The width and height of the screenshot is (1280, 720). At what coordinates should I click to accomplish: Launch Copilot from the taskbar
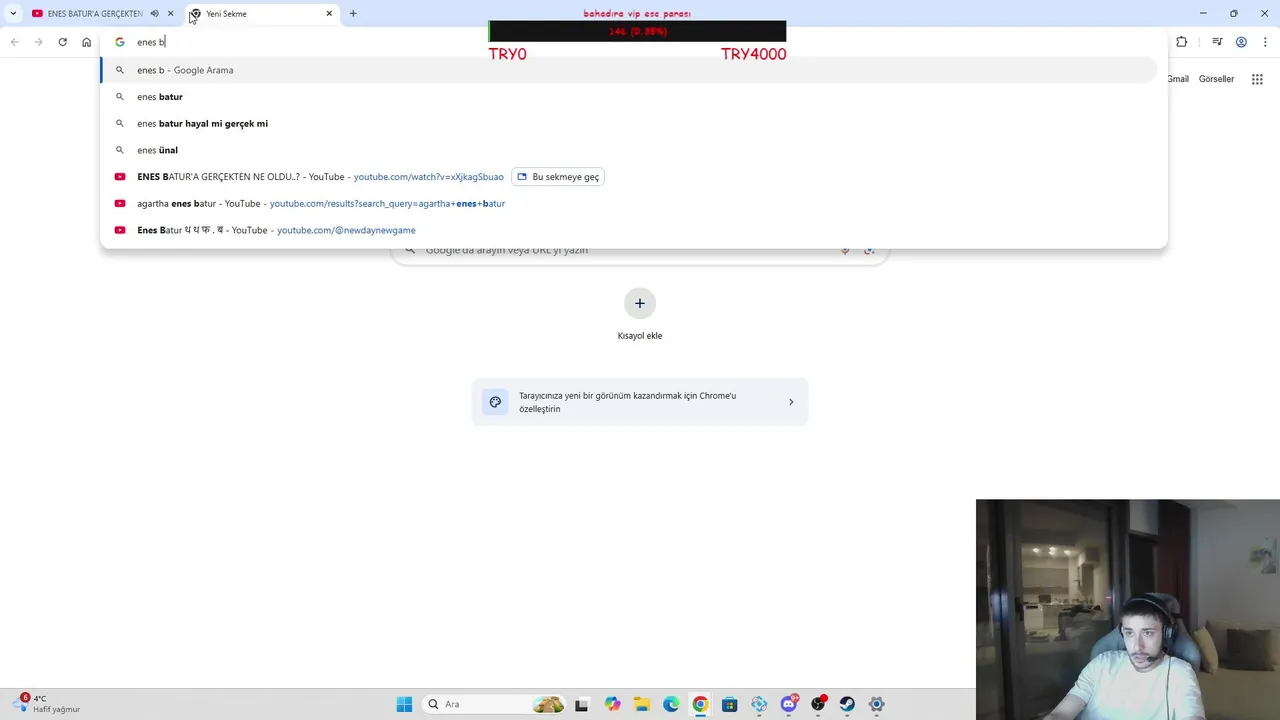(612, 704)
